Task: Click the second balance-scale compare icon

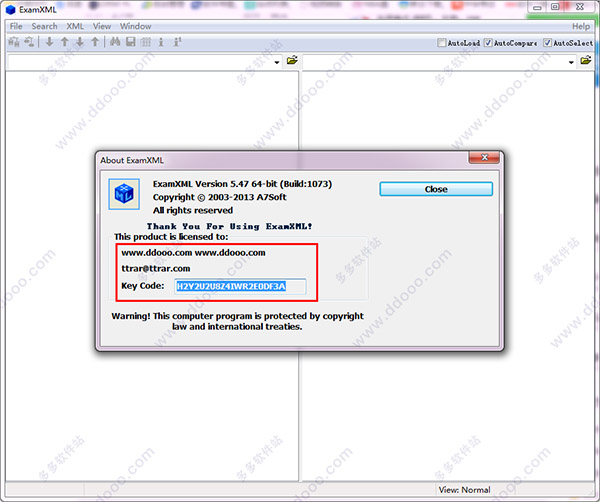Action: pos(29,42)
